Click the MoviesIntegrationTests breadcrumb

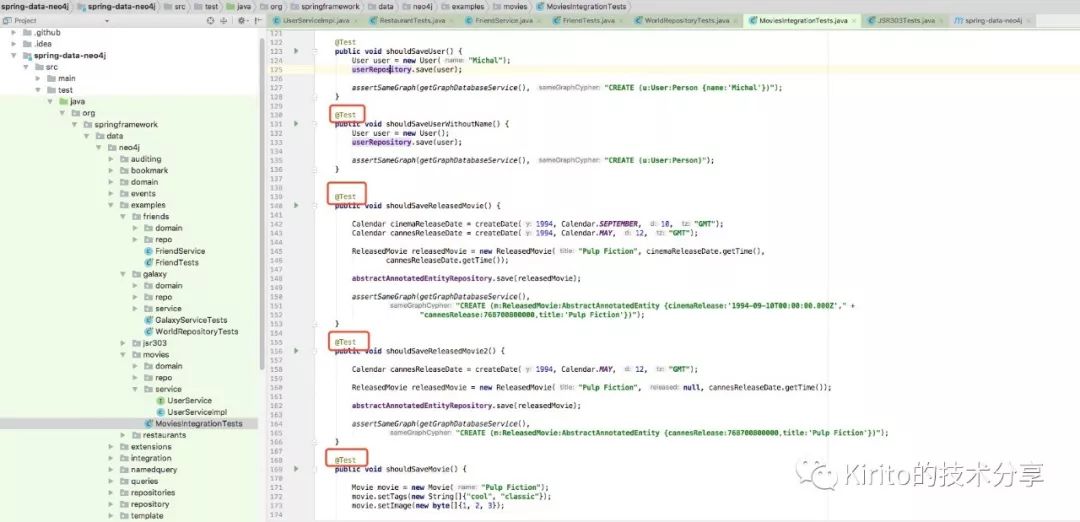pyautogui.click(x=581, y=6)
